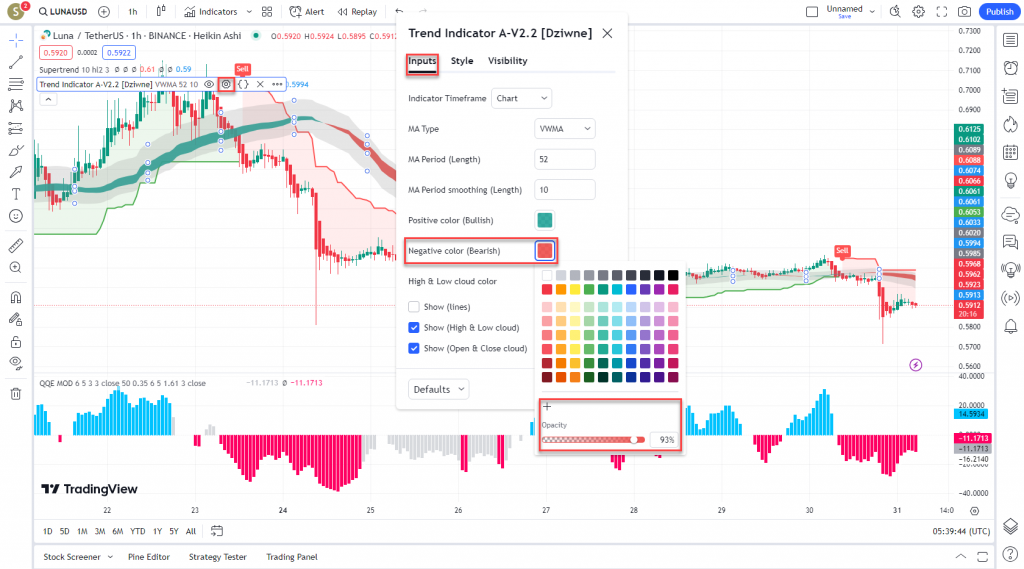The image size is (1024, 569).
Task: Open the Unnamed layout dropdown arrow
Action: pyautogui.click(x=872, y=12)
